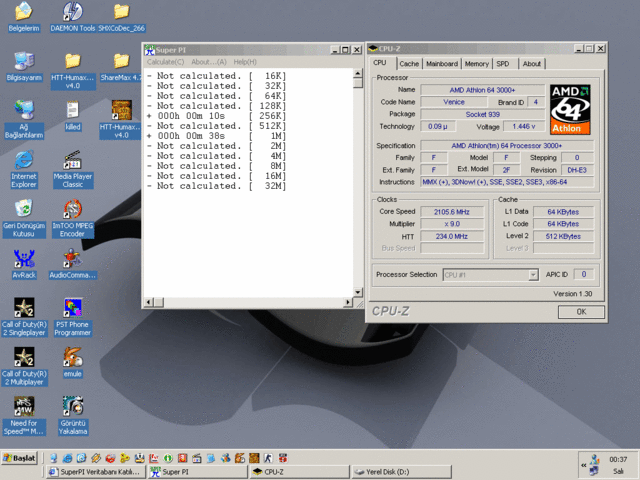This screenshot has height=480, width=640.
Task: Launch ImTOO MPEG Encoder shortcut
Action: tap(73, 218)
